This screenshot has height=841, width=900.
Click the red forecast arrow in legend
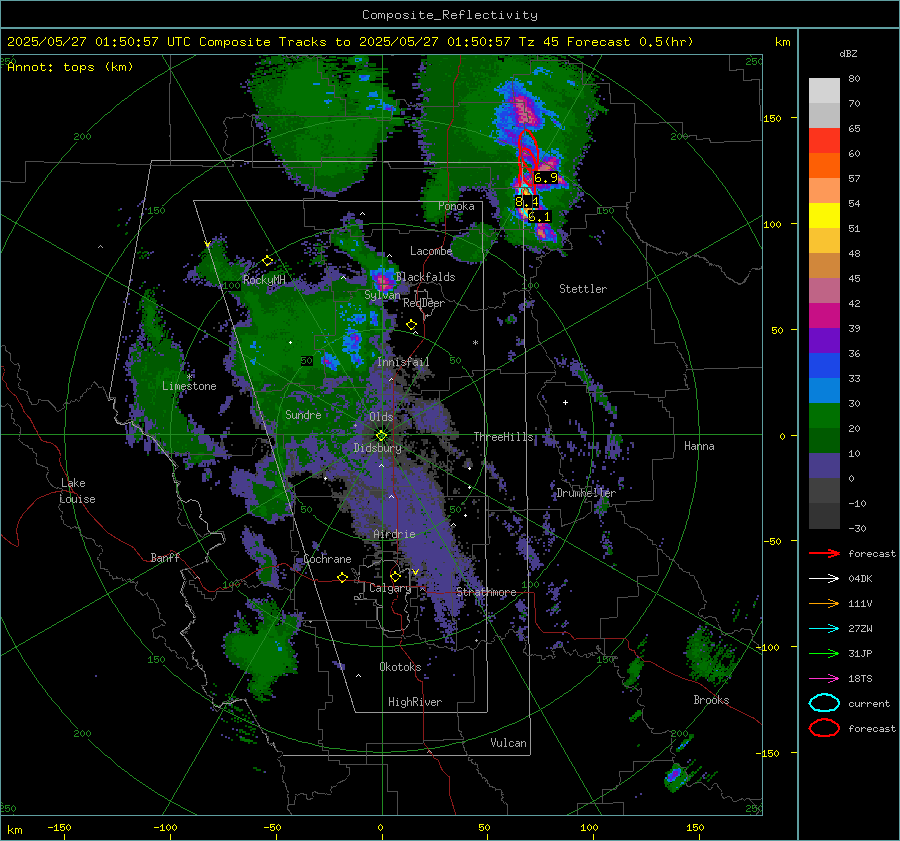(x=824, y=553)
